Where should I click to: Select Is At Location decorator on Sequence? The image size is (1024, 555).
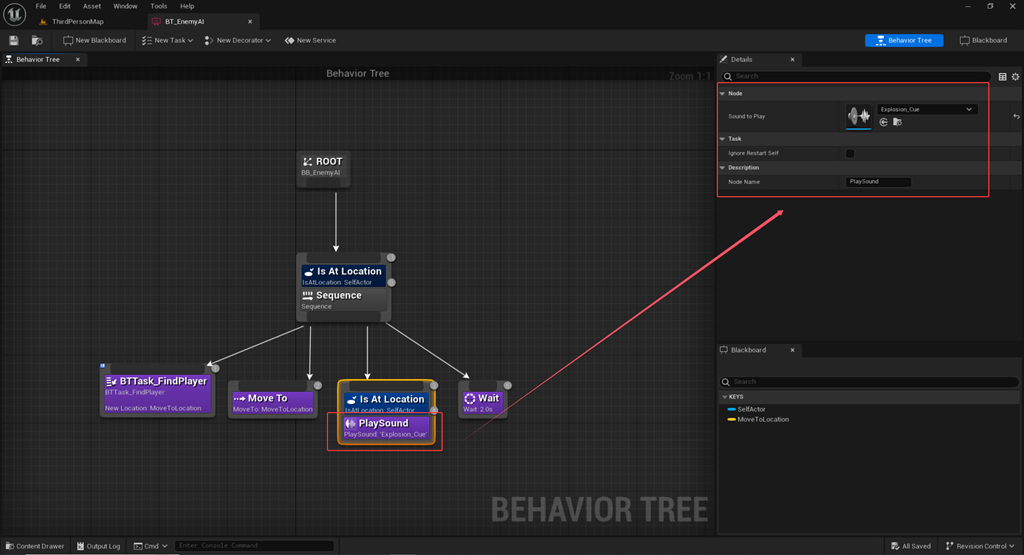[344, 276]
